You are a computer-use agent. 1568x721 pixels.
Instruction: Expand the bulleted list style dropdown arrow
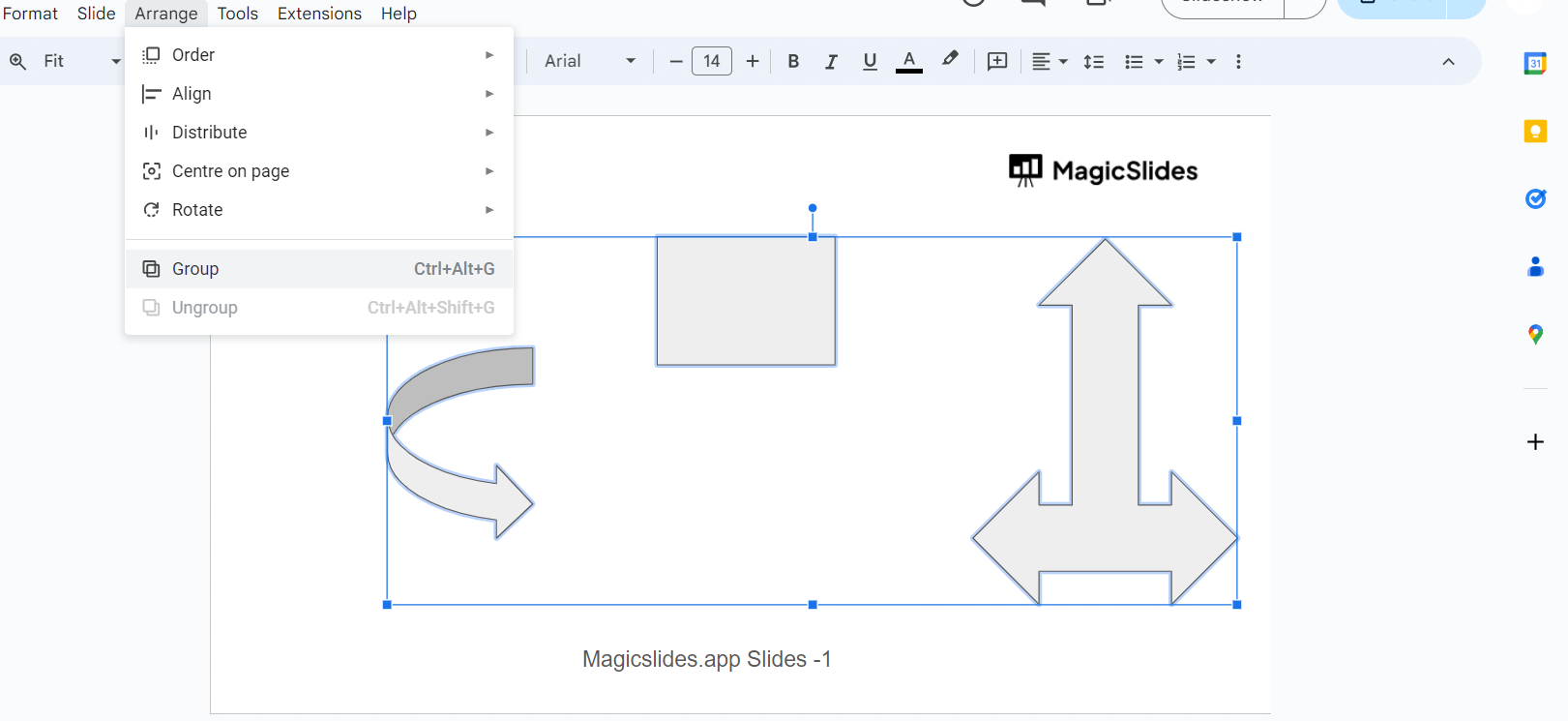coord(1159,62)
